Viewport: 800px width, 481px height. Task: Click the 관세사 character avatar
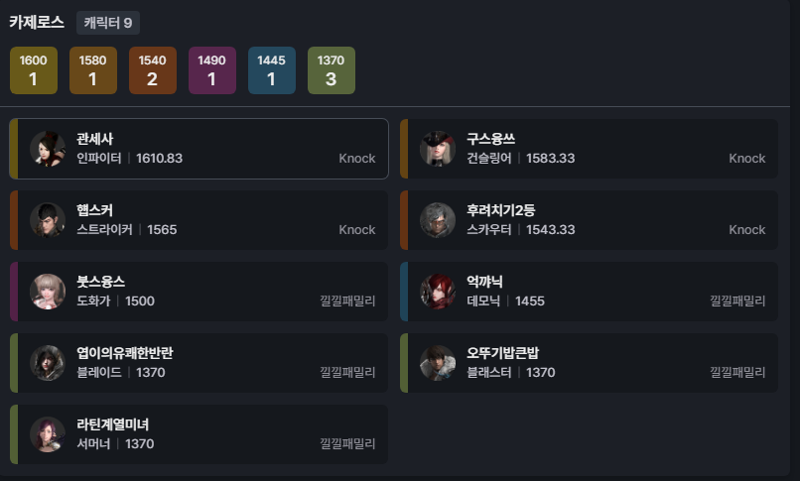47,149
